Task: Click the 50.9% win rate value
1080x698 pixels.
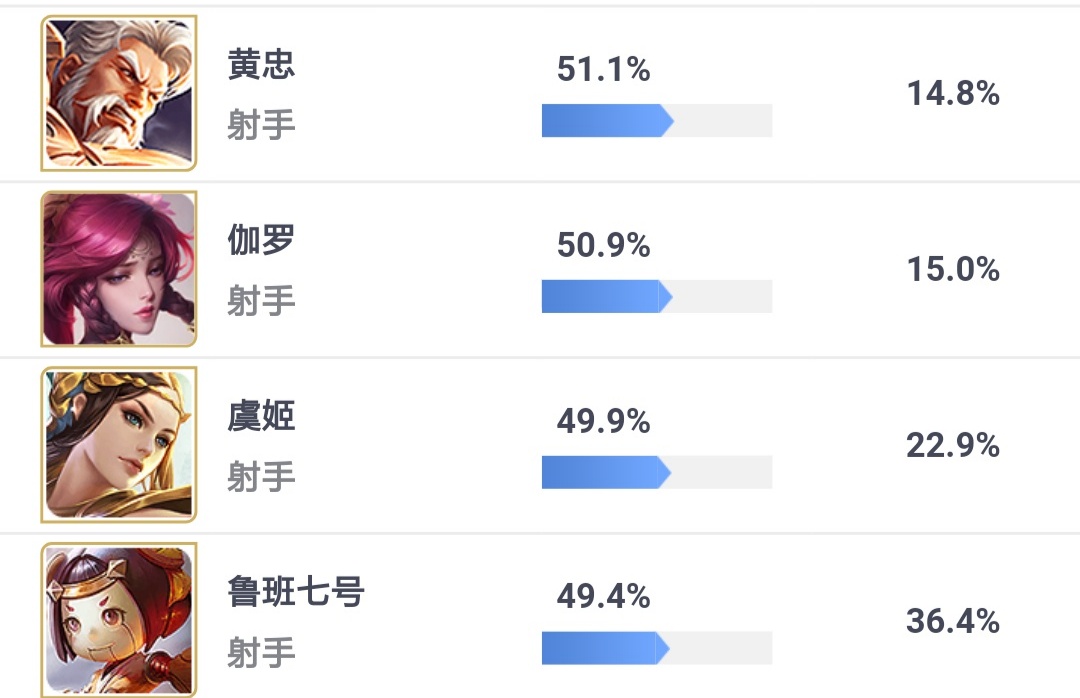Action: click(603, 246)
